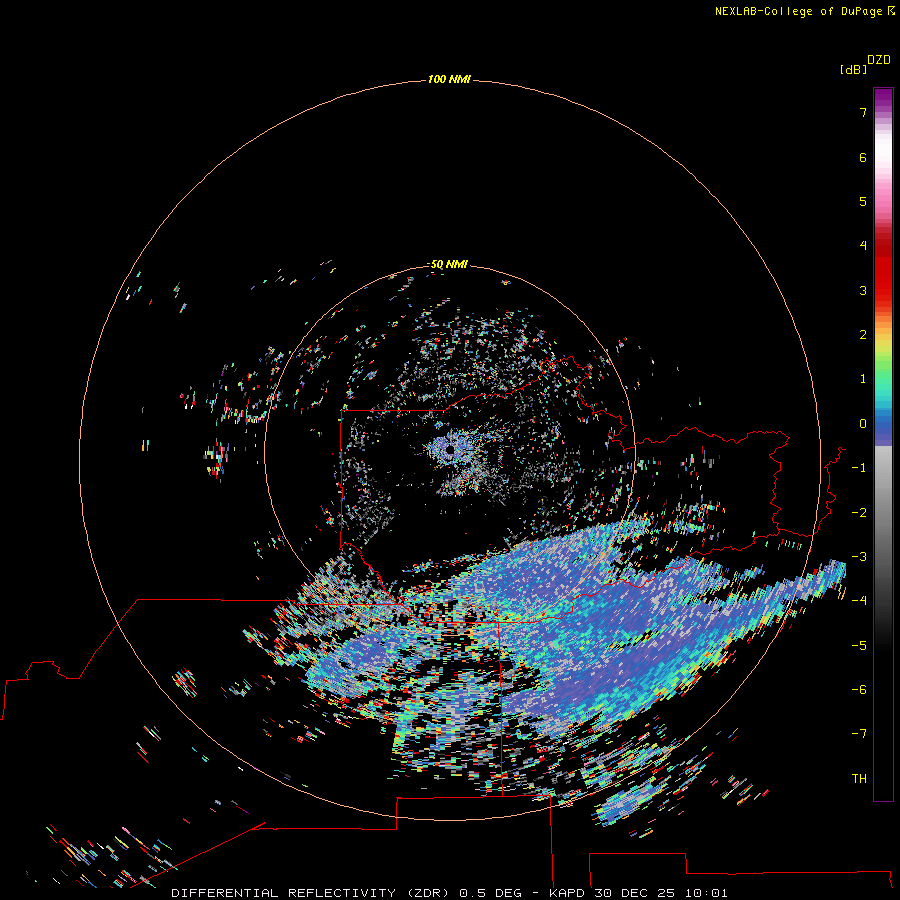Click the 5 value on color scale
The image size is (900, 900).
[863, 201]
